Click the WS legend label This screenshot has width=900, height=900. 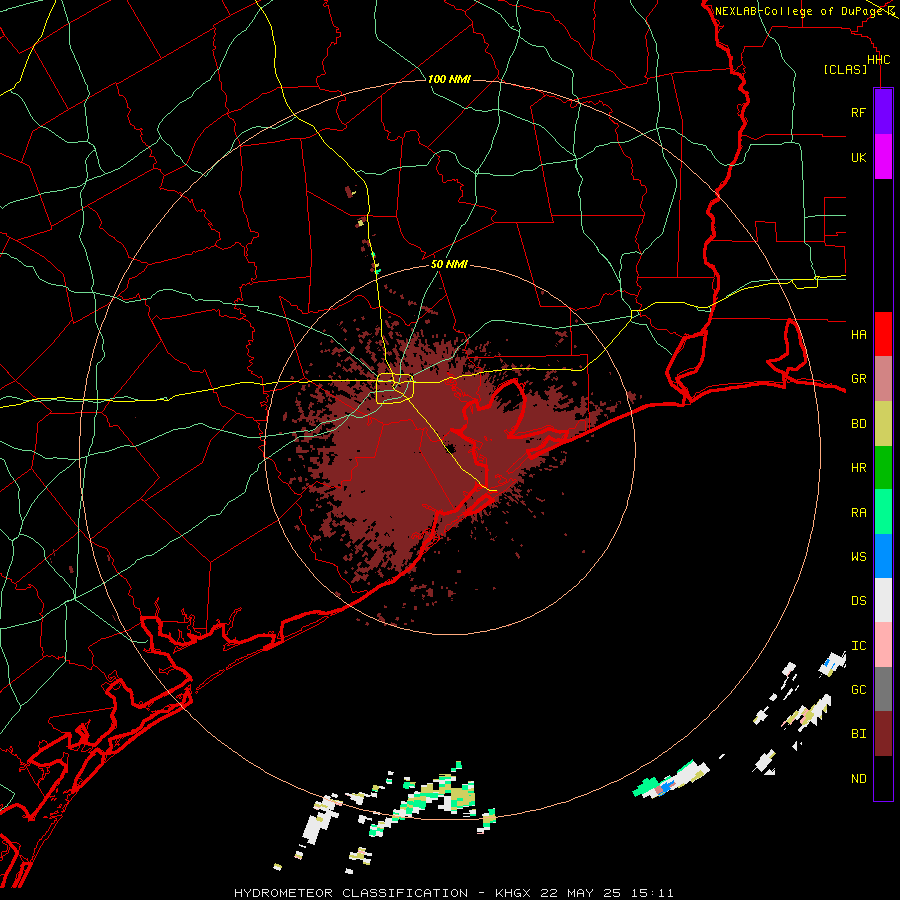[858, 557]
